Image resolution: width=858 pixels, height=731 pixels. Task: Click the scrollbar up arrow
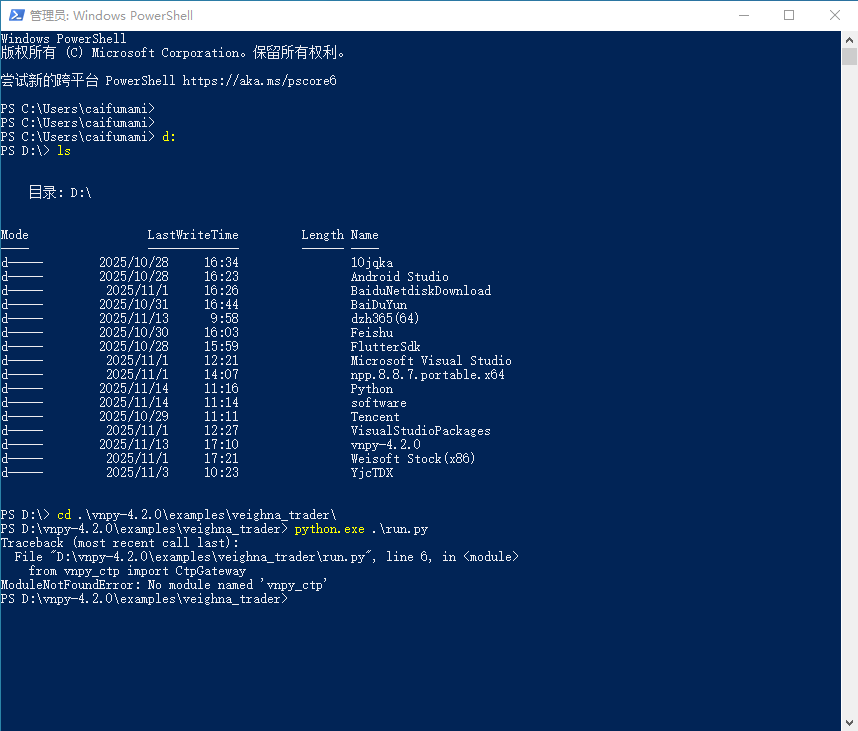point(849,39)
